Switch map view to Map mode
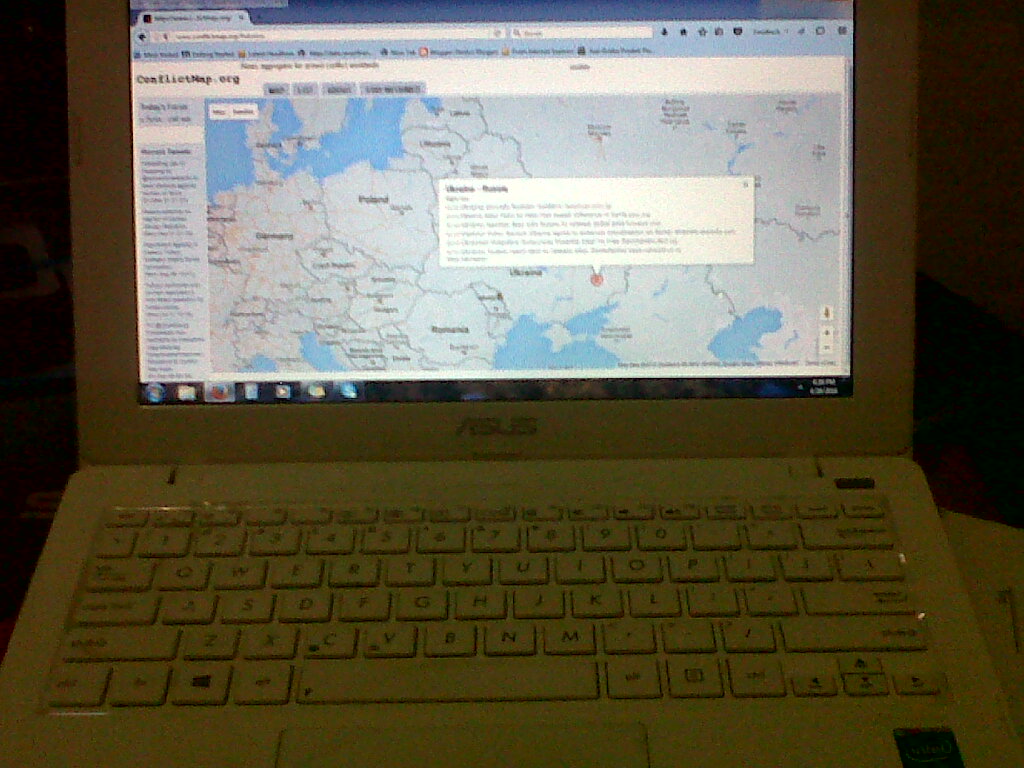 [x=219, y=112]
